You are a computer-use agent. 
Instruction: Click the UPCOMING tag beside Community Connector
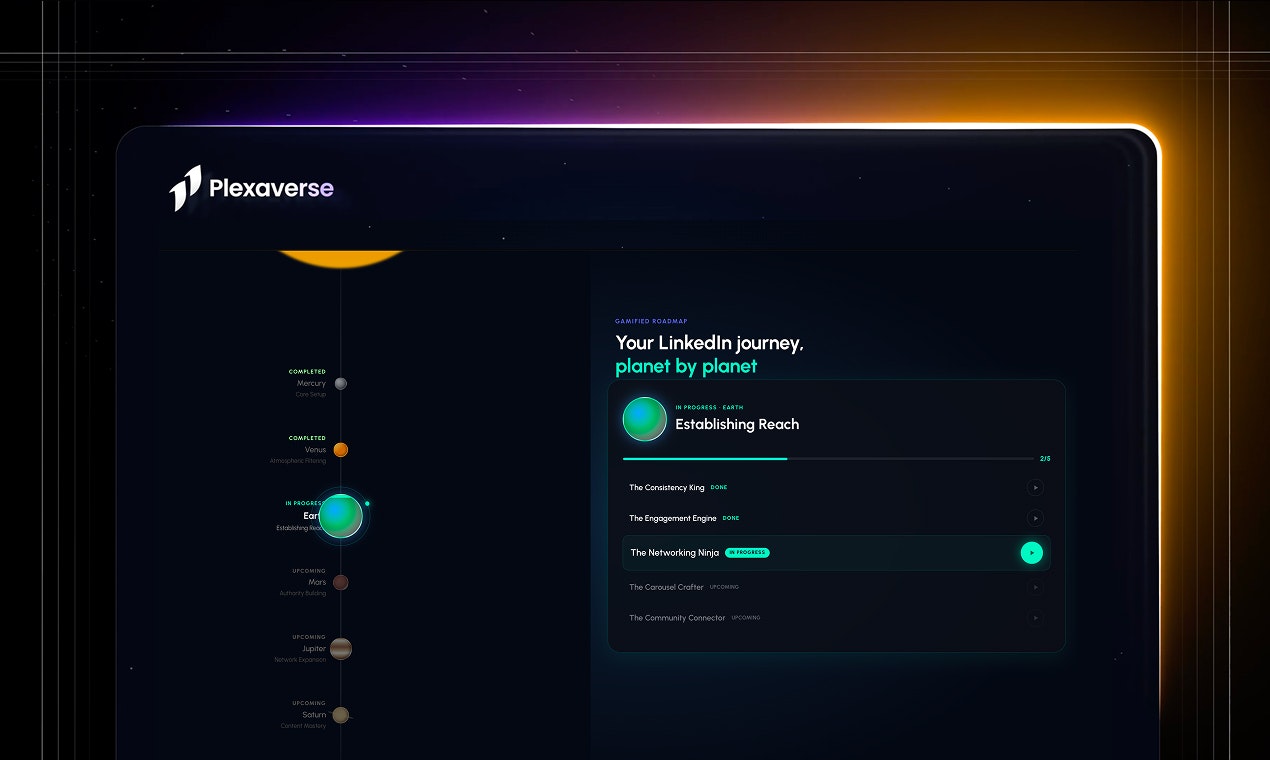(746, 618)
